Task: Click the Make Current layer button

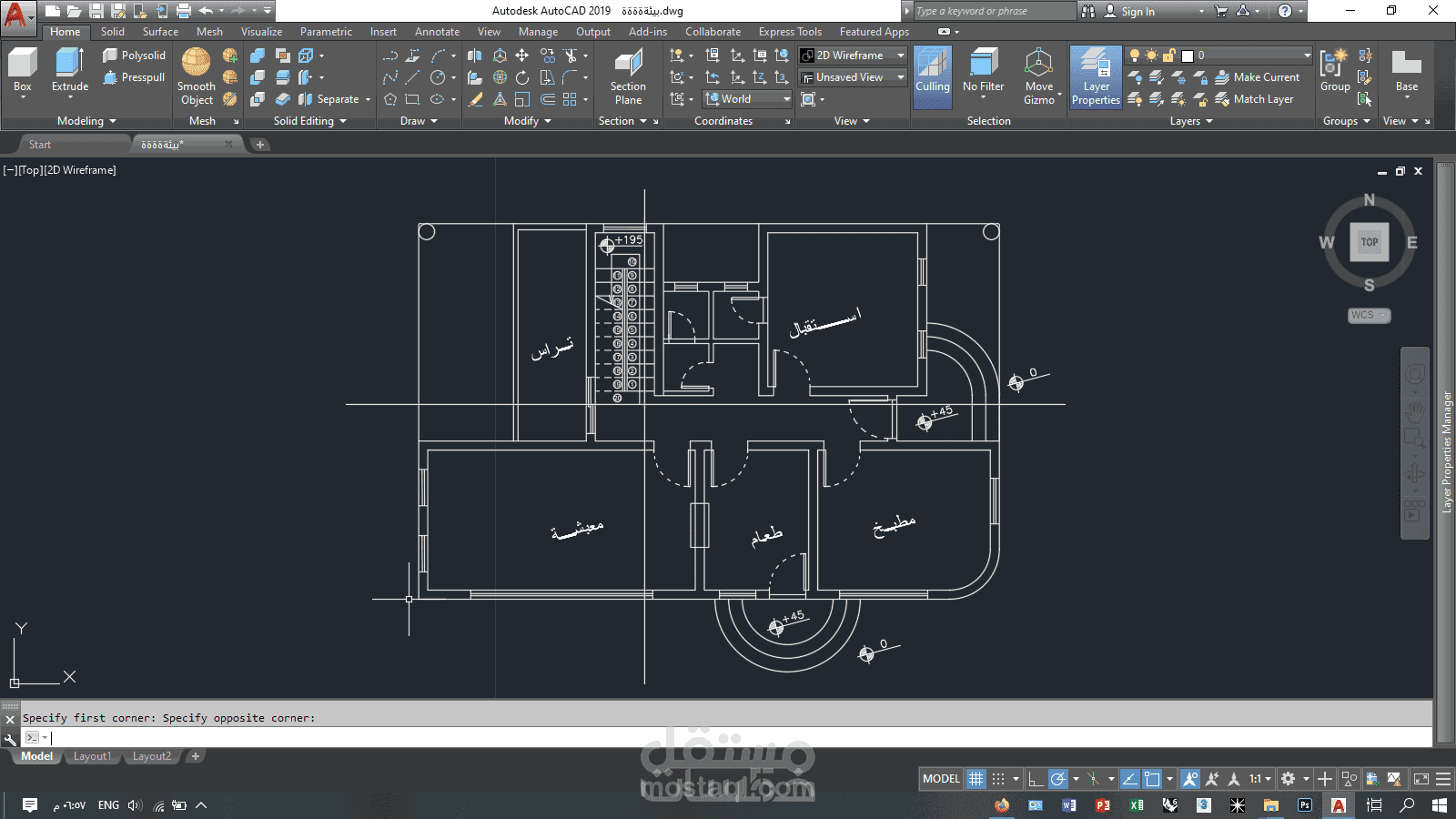Action: pyautogui.click(x=1258, y=77)
